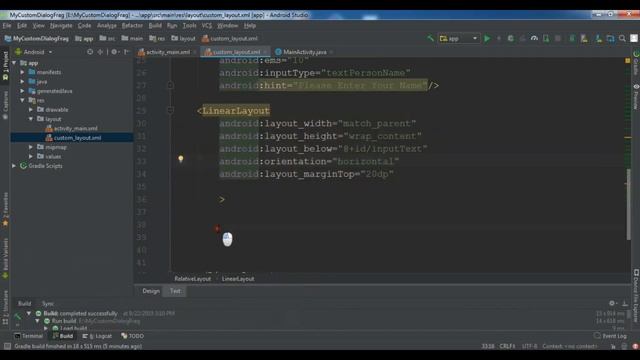Image resolution: width=640 pixels, height=360 pixels.
Task: Click the Debug app bug icon
Action: pos(510,38)
